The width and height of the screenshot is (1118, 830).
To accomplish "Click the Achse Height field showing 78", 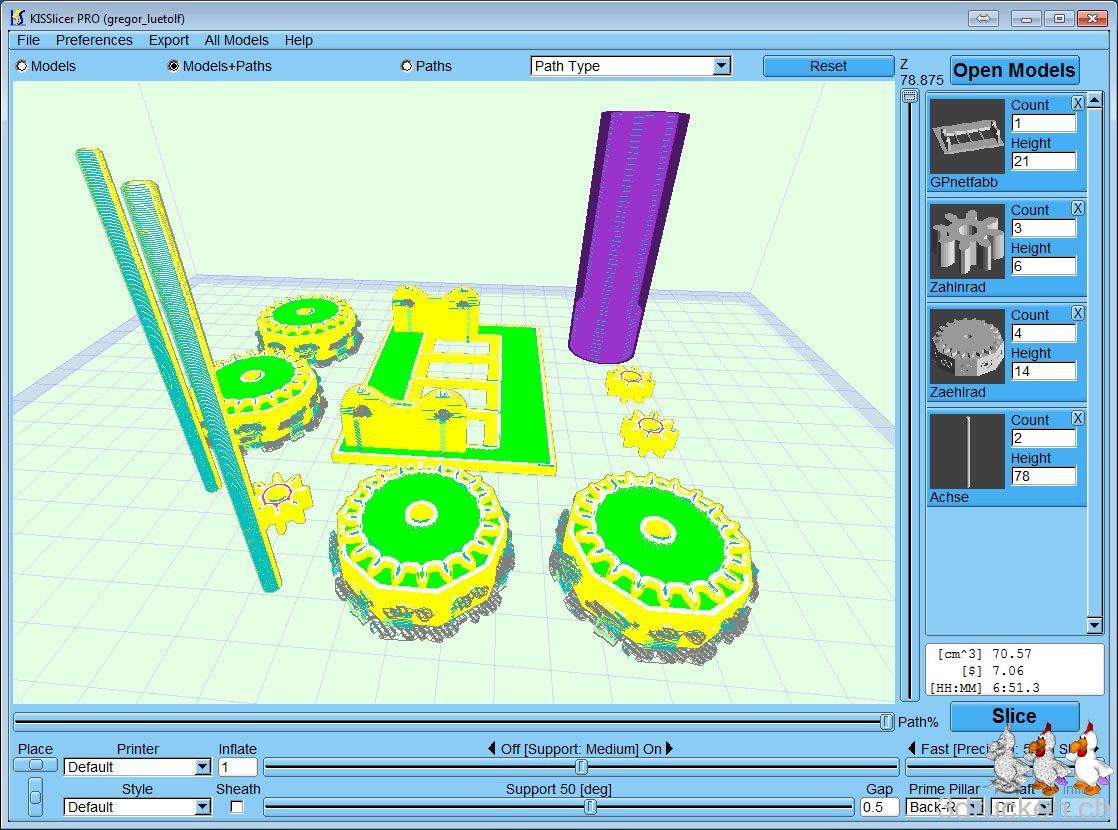I will click(1043, 476).
